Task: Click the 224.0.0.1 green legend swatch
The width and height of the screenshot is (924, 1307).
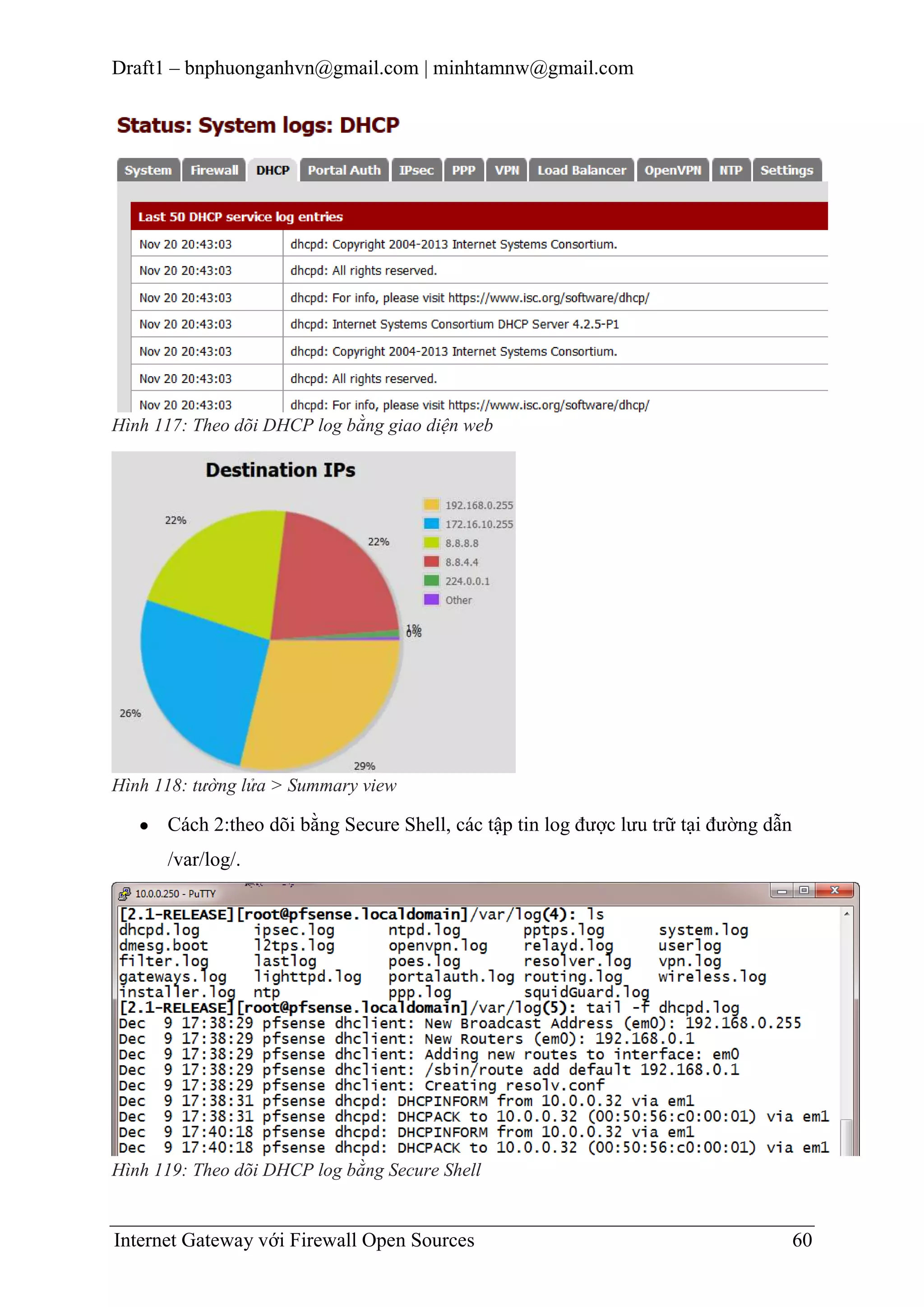Action: click(431, 581)
